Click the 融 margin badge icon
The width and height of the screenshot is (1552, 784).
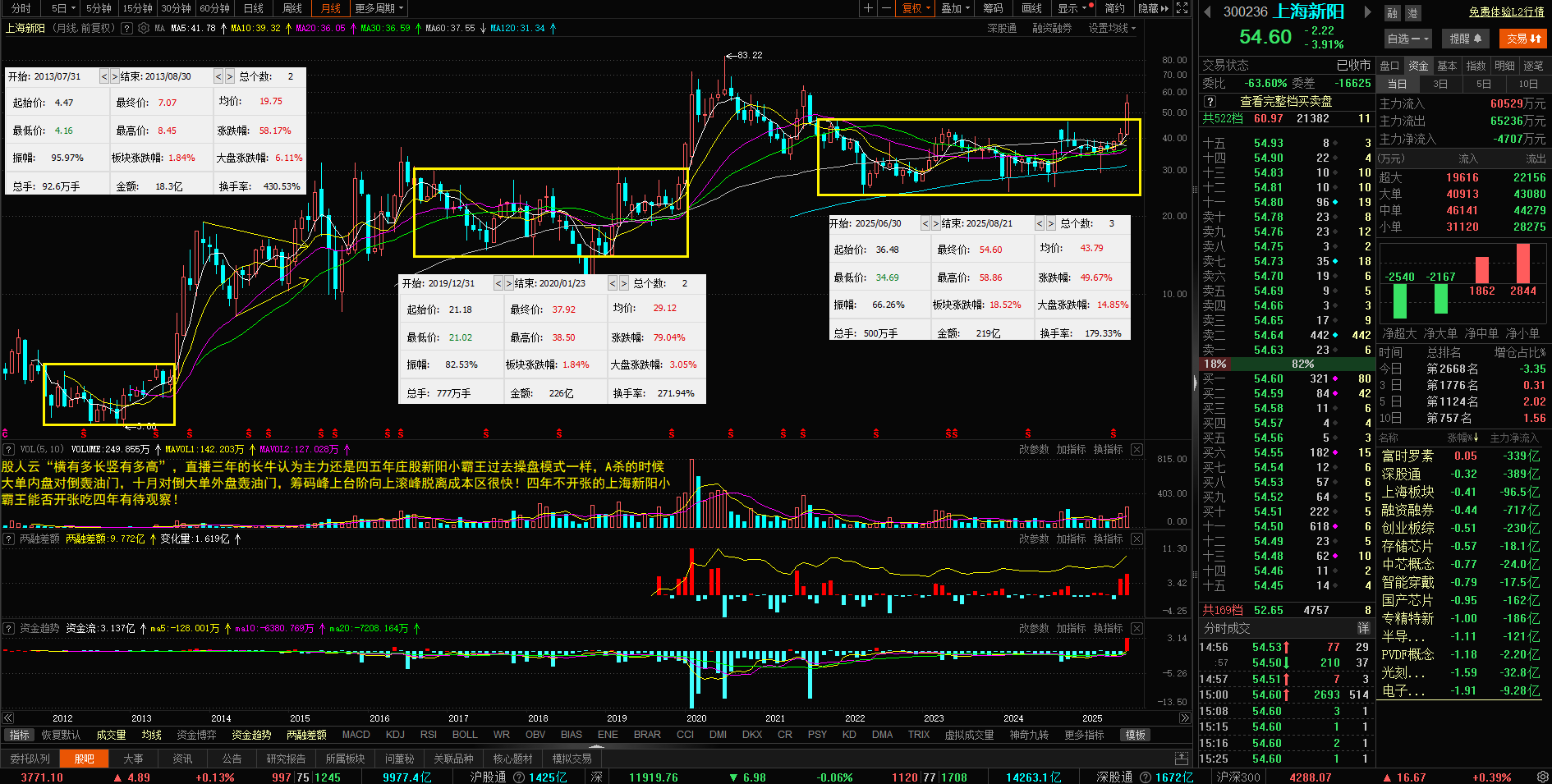(1392, 13)
